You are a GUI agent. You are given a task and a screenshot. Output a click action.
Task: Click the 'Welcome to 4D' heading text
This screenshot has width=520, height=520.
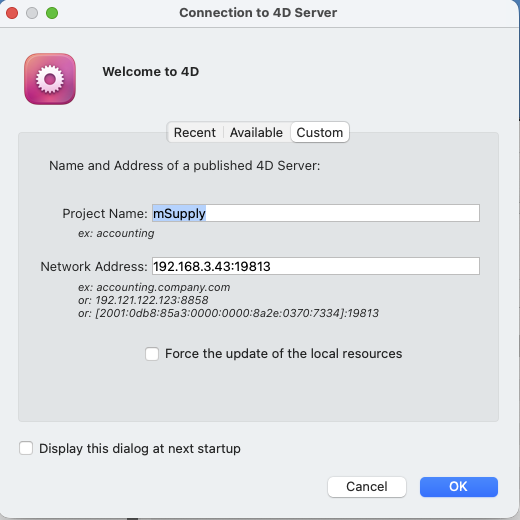[151, 72]
